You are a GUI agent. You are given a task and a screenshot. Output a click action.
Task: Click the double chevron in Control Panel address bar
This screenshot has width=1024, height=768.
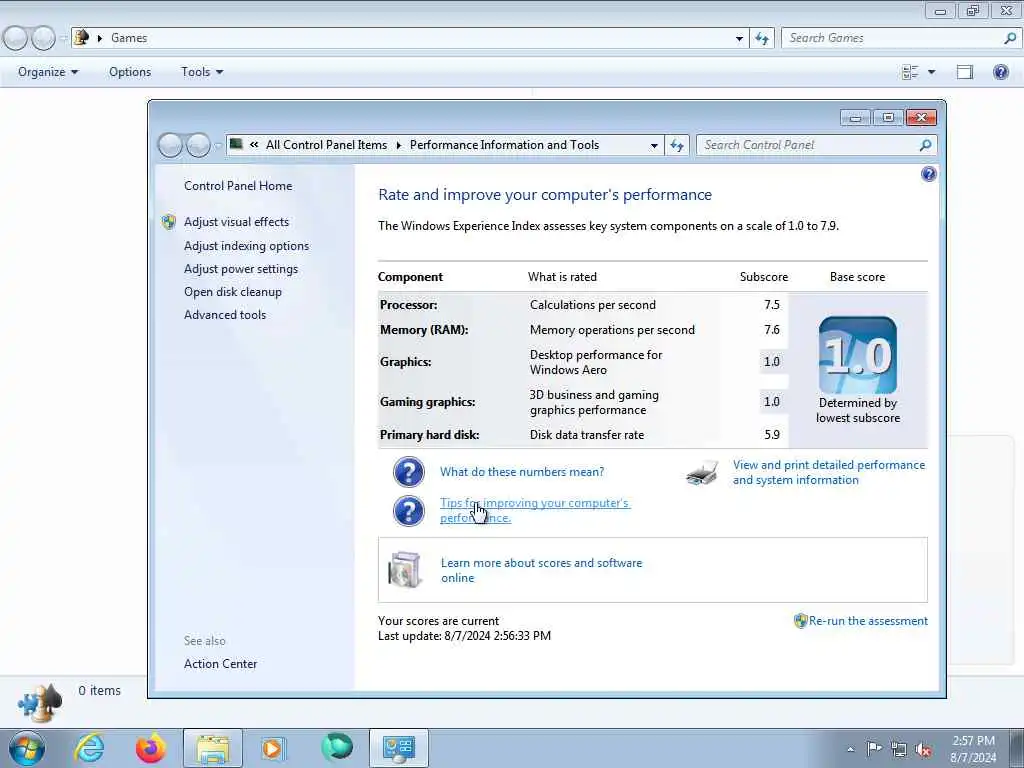pyautogui.click(x=254, y=145)
